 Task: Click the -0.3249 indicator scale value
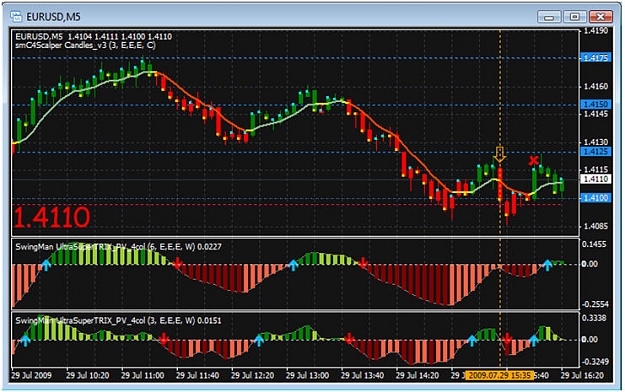click(x=595, y=362)
